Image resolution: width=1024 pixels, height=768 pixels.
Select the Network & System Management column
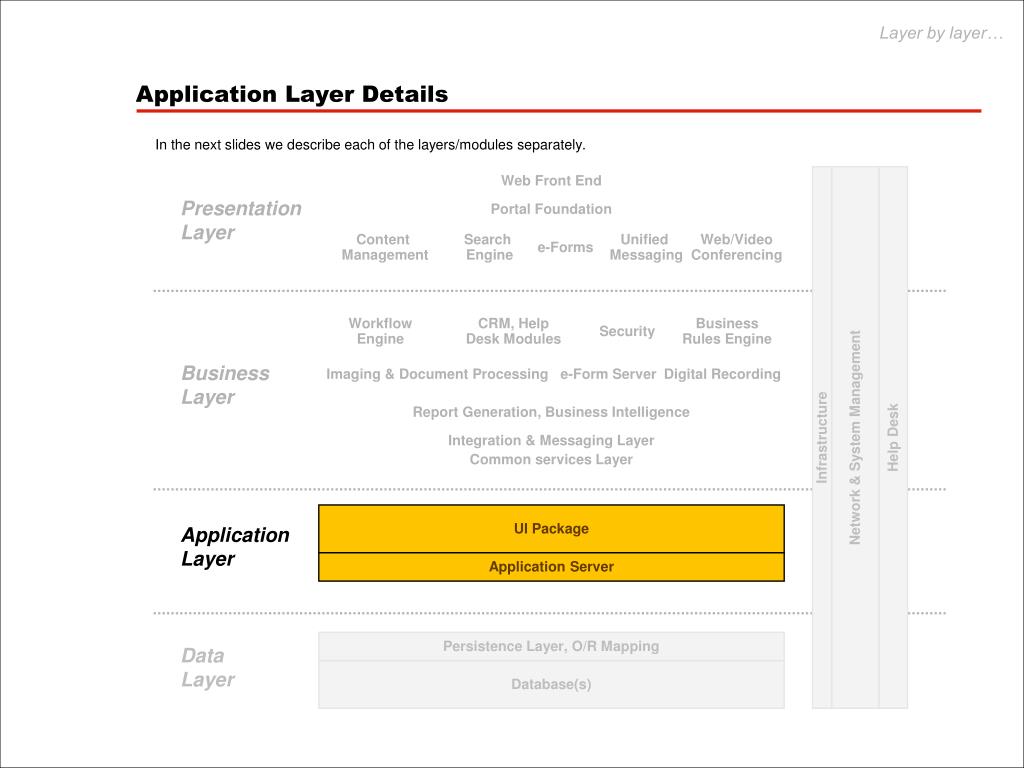tap(855, 437)
